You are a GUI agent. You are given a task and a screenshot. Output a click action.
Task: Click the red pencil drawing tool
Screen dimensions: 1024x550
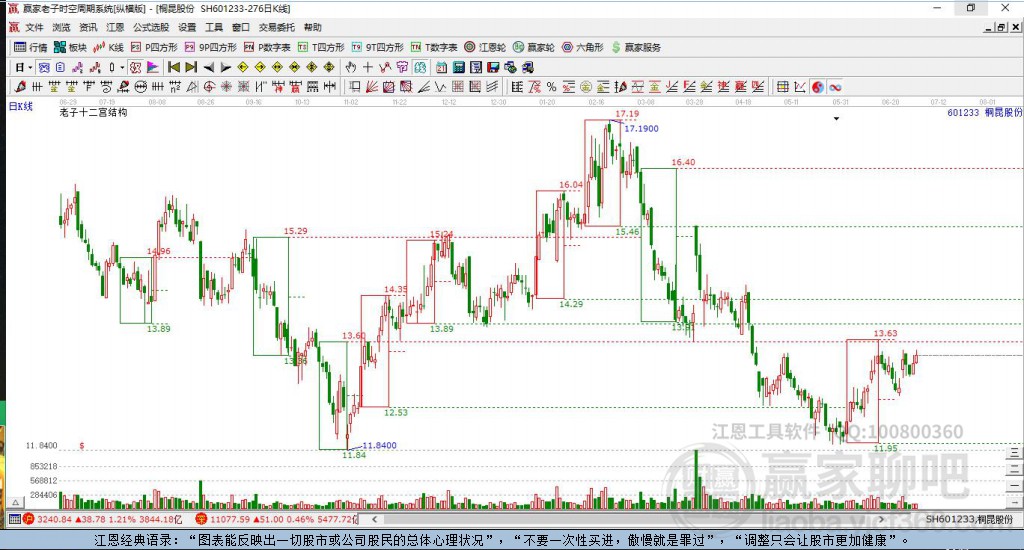click(x=20, y=87)
